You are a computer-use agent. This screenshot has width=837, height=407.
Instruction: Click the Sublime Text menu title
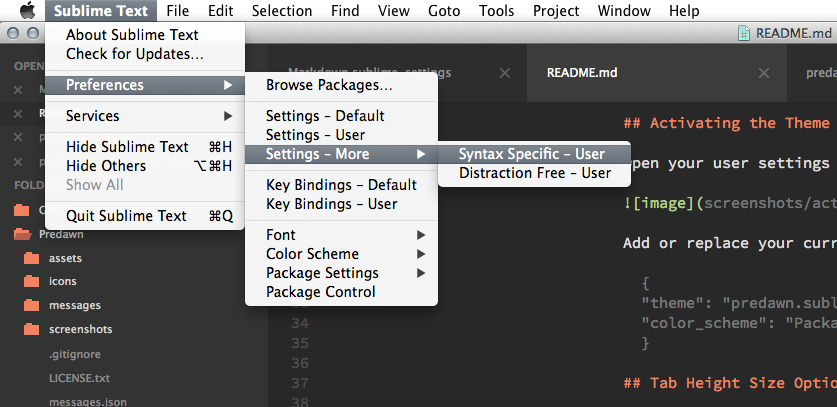coord(101,11)
